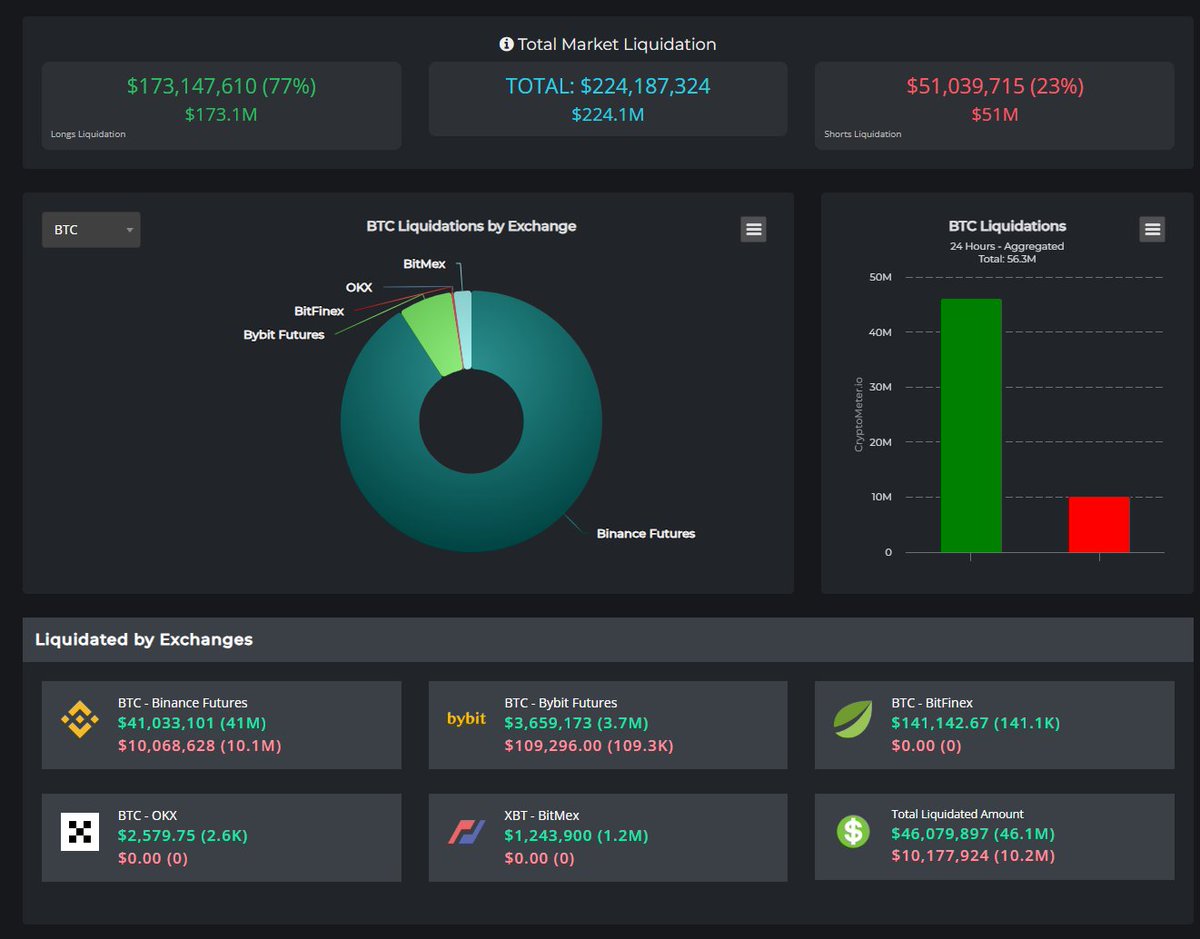Select the light BitMex pie slice
This screenshot has height=939, width=1200.
[x=462, y=330]
